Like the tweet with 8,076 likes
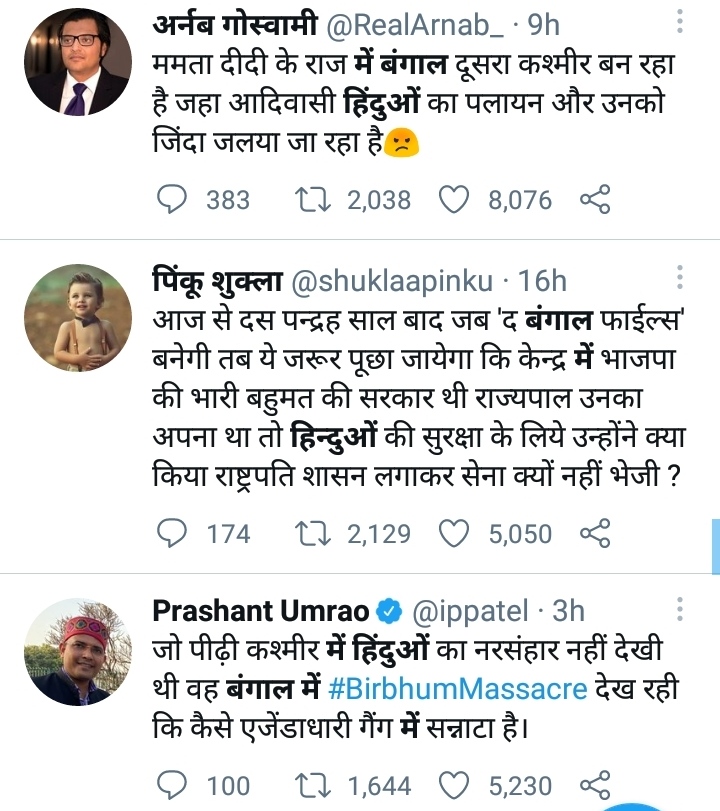Image resolution: width=720 pixels, height=811 pixels. tap(456, 200)
